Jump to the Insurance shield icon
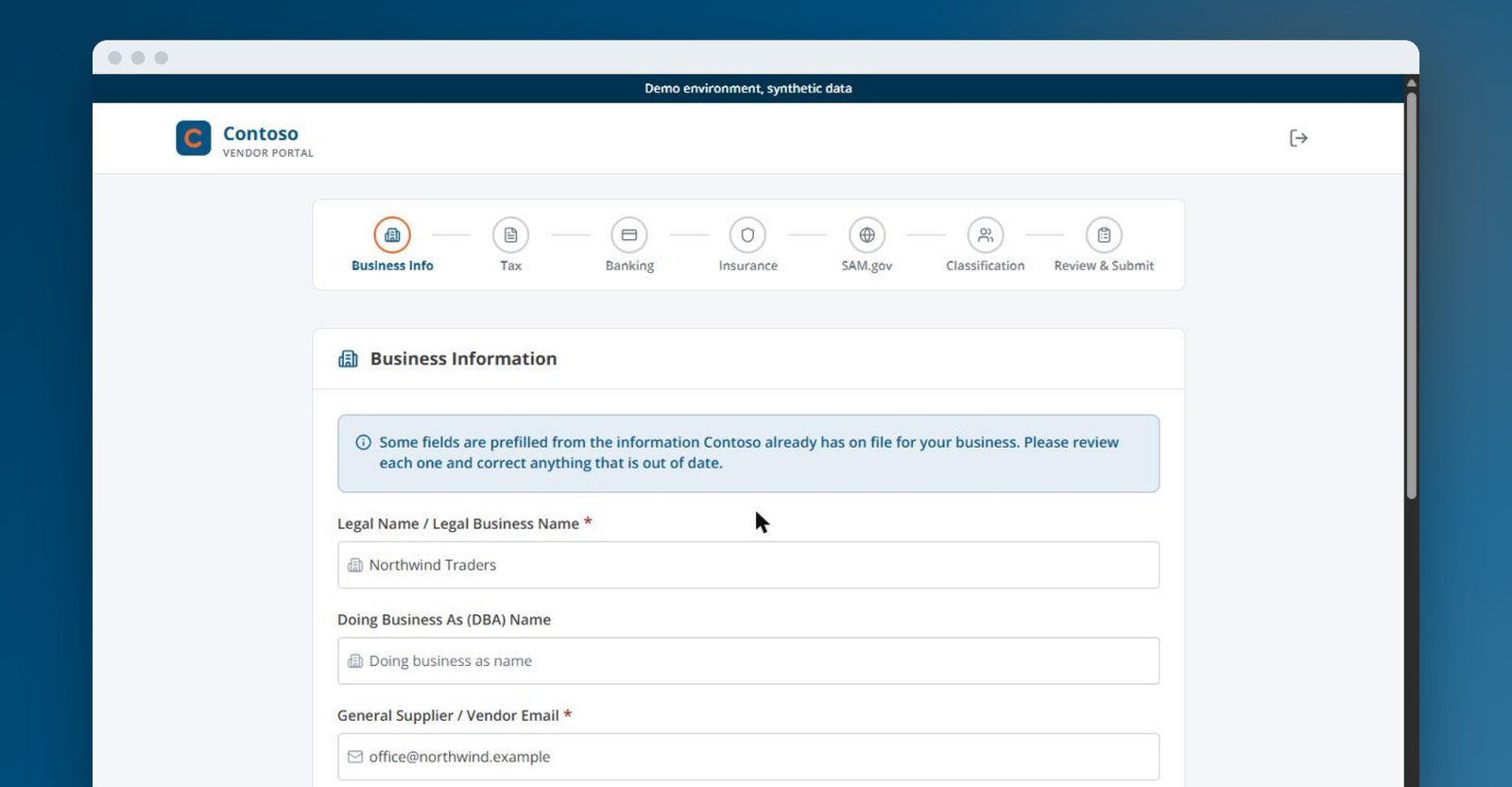The image size is (1512, 787). pyautogui.click(x=747, y=235)
